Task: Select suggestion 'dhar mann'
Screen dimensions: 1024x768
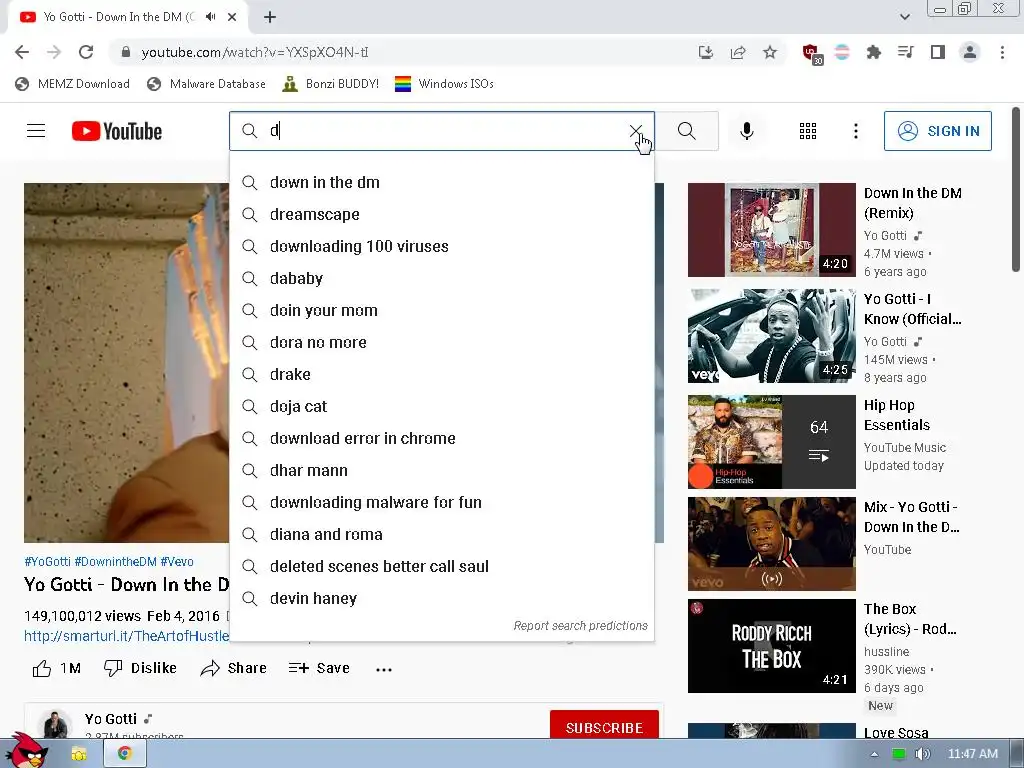Action: pyautogui.click(x=441, y=470)
